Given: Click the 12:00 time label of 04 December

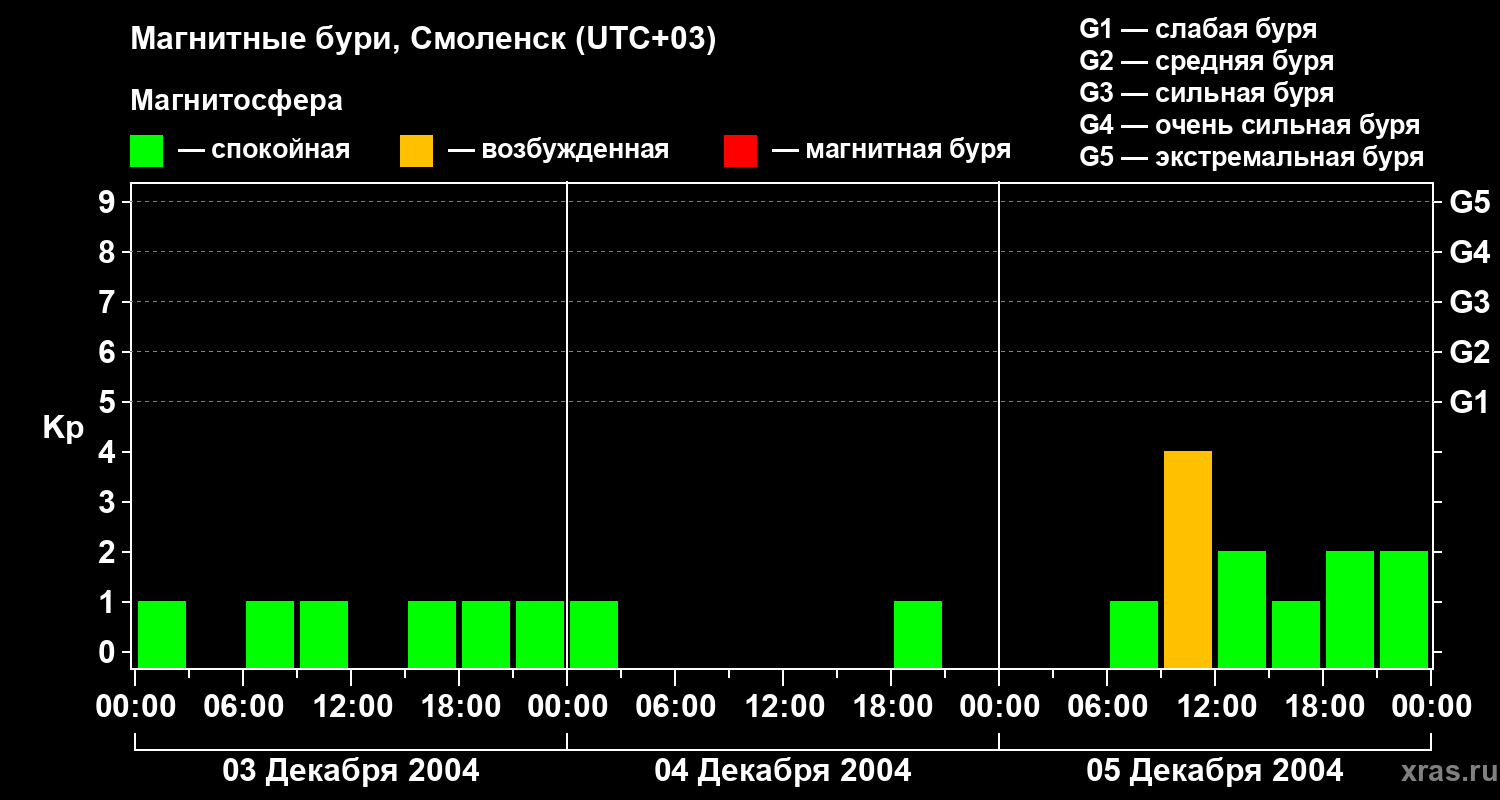Looking at the screenshot, I should 783,707.
